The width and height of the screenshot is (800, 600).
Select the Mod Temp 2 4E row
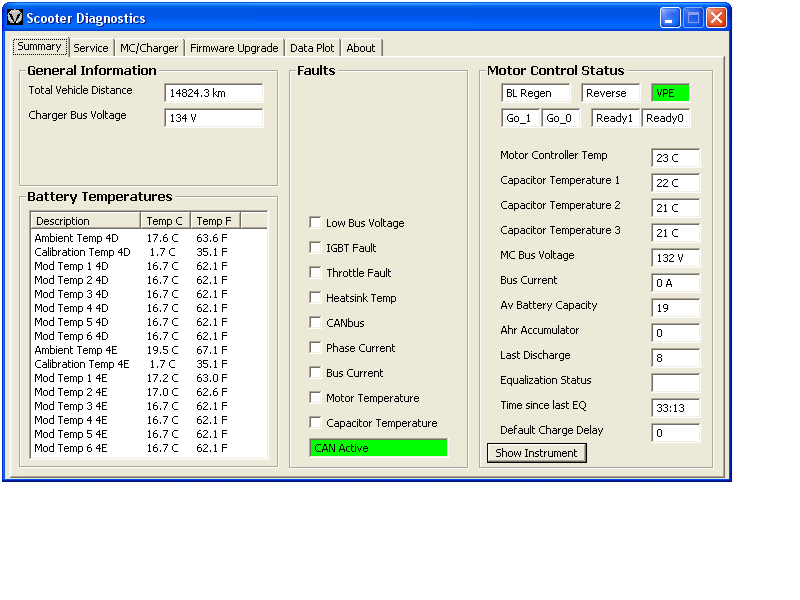[x=149, y=392]
